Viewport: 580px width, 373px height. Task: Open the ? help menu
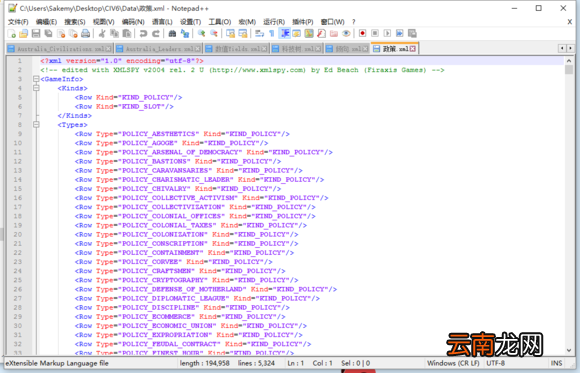point(354,22)
